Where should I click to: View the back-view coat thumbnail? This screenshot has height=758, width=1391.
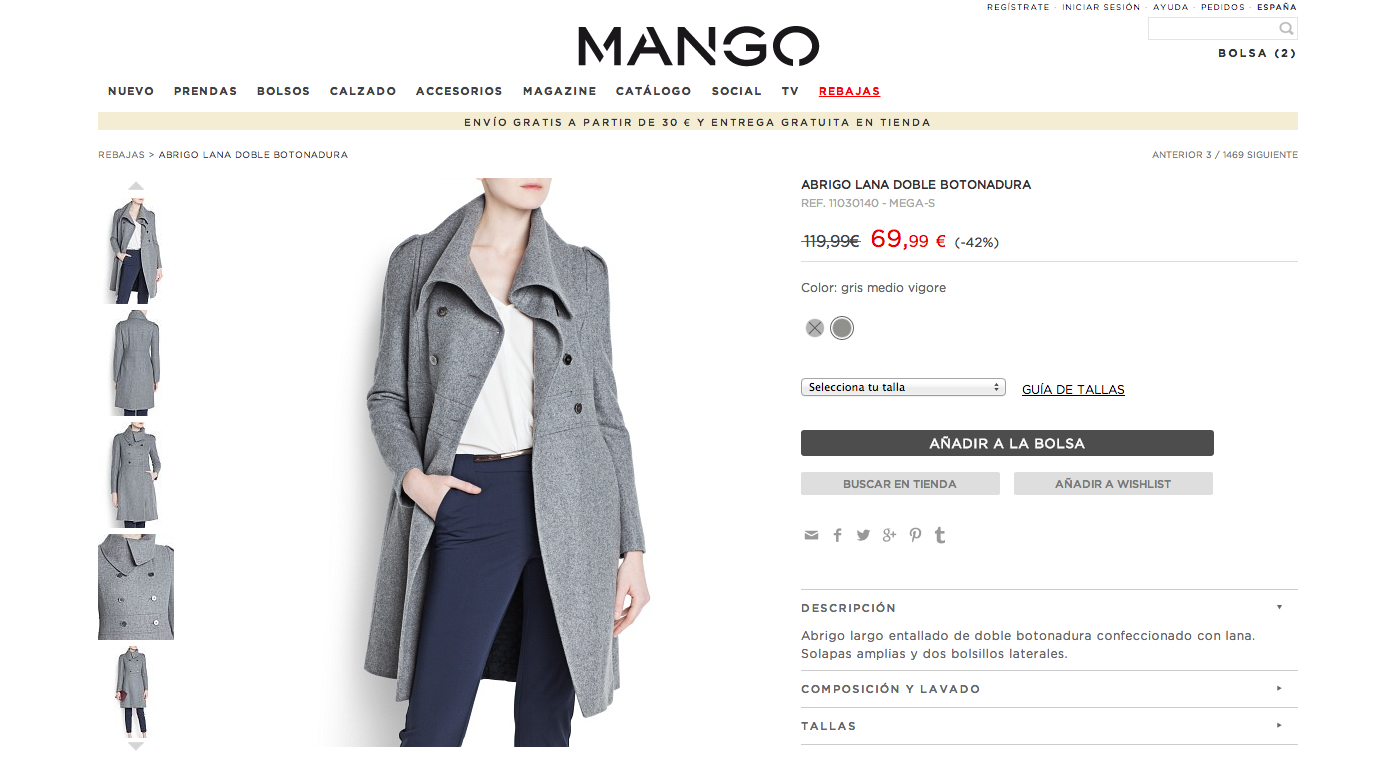pyautogui.click(x=135, y=362)
